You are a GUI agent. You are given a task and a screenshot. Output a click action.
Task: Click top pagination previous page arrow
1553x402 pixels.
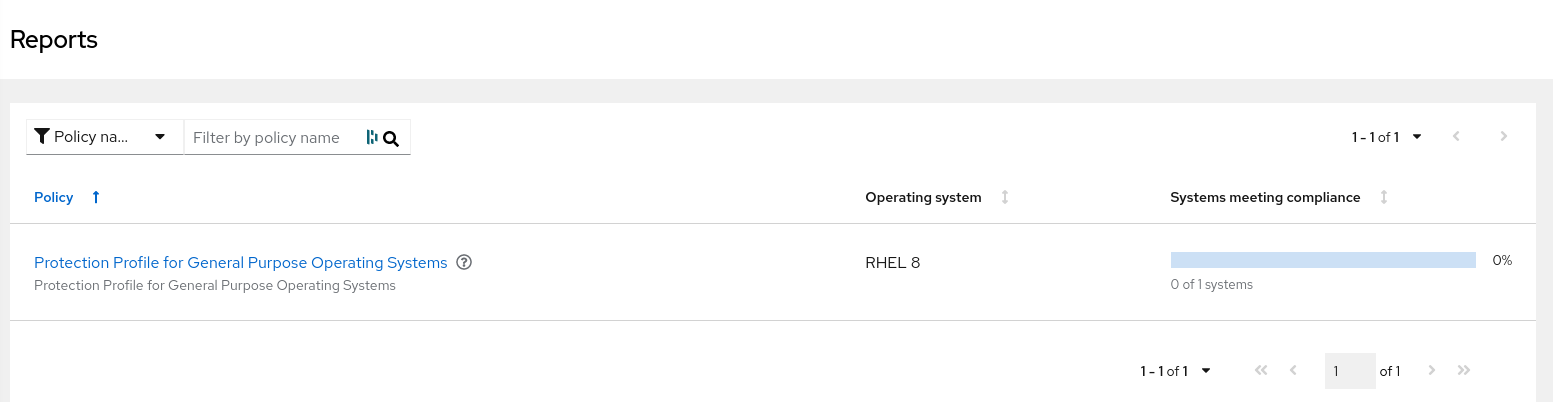point(1456,136)
